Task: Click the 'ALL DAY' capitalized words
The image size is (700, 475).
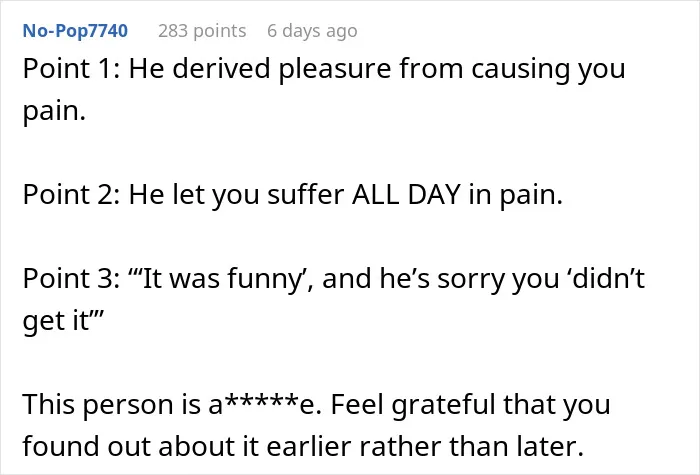Action: point(406,195)
